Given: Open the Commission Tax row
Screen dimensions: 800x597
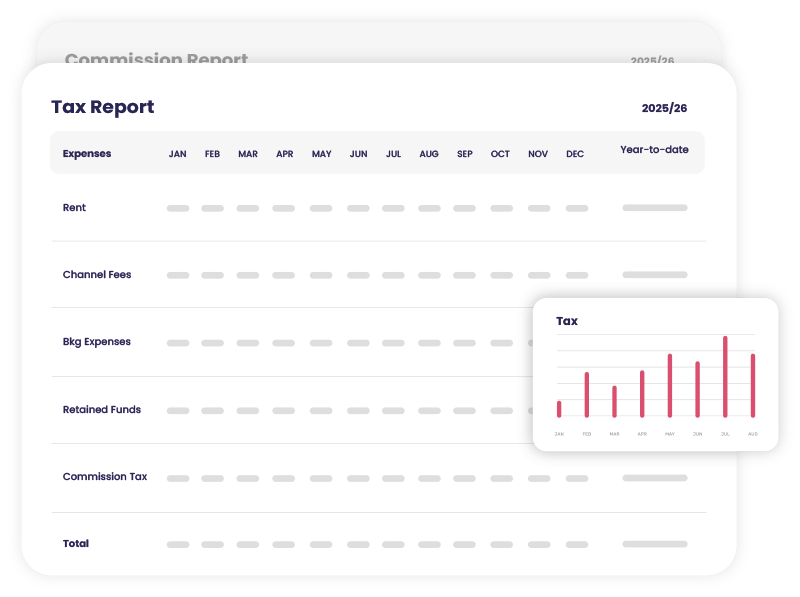Looking at the screenshot, I should coord(105,477).
